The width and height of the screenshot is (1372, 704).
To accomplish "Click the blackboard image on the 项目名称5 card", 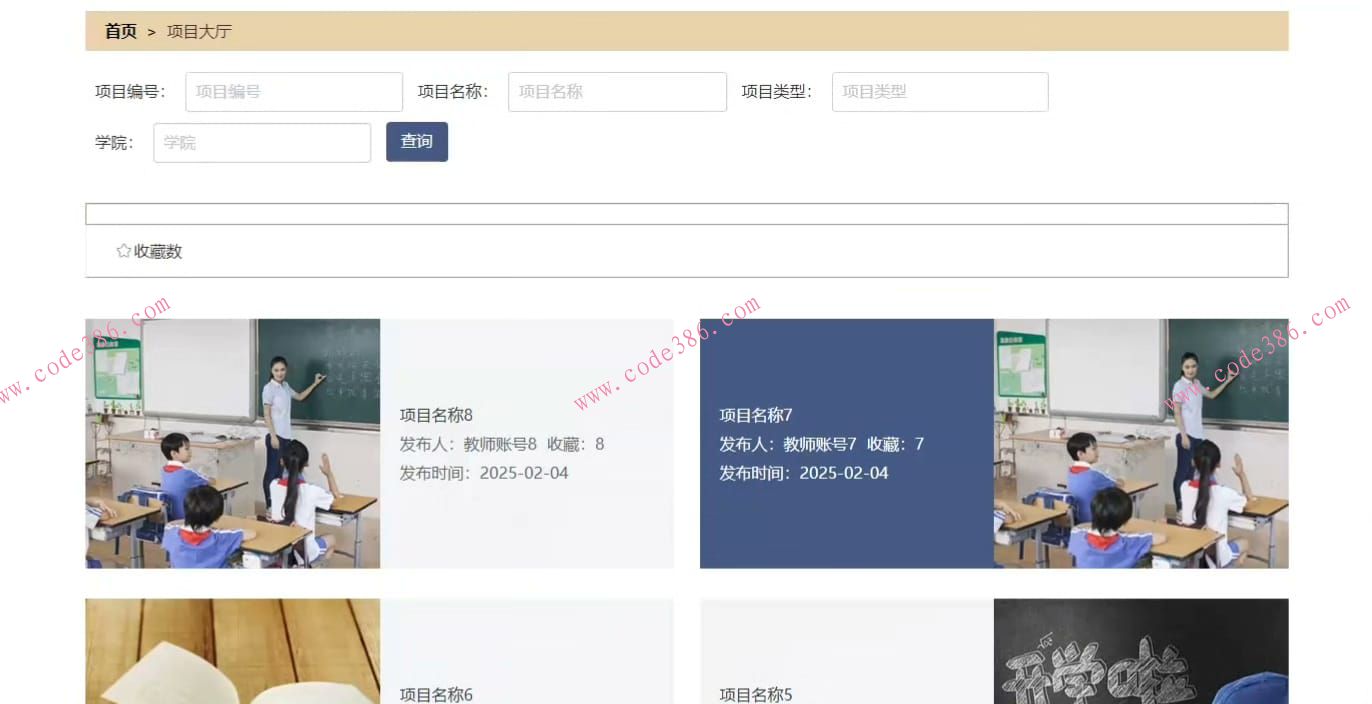I will (x=1140, y=651).
